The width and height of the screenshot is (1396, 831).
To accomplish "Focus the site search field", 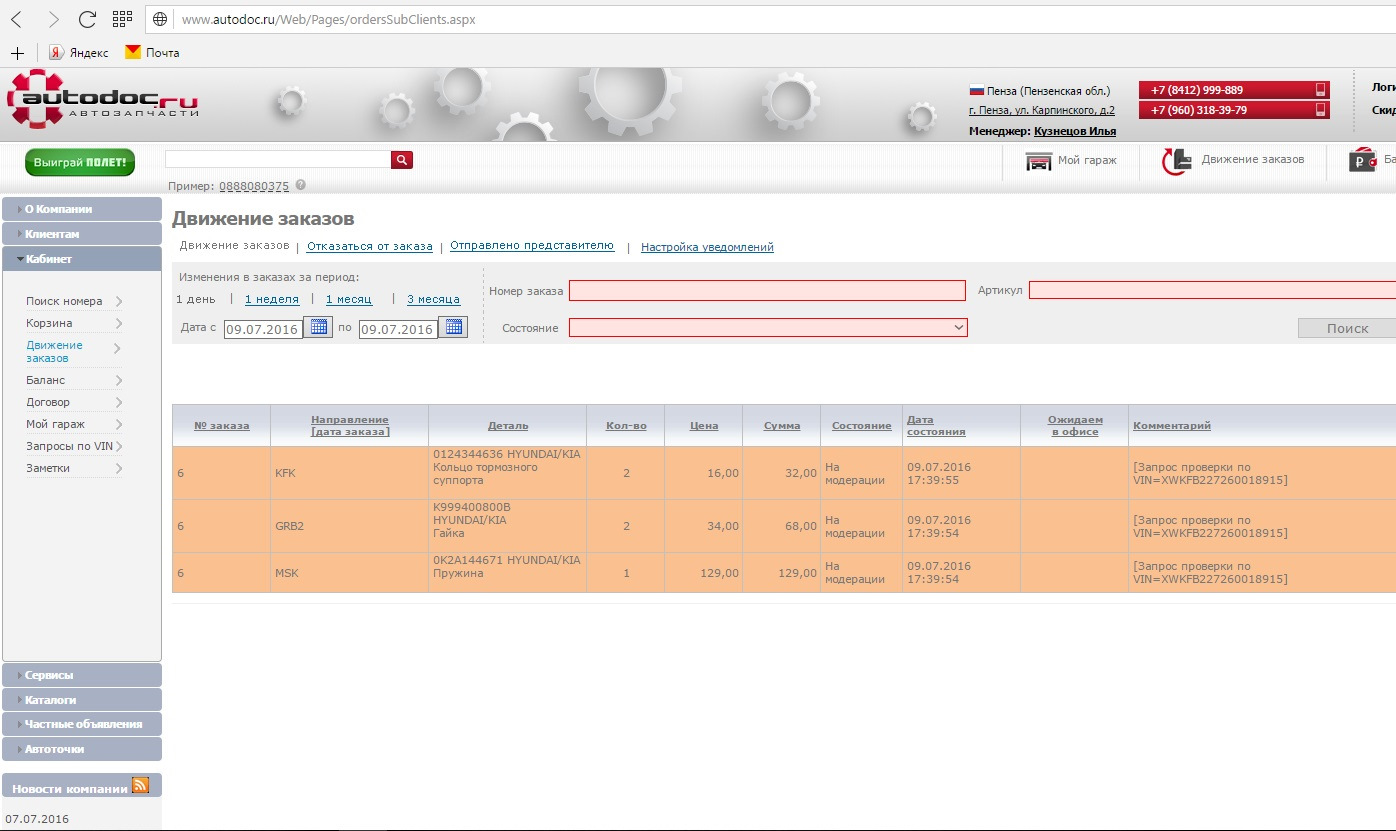I will [x=278, y=160].
